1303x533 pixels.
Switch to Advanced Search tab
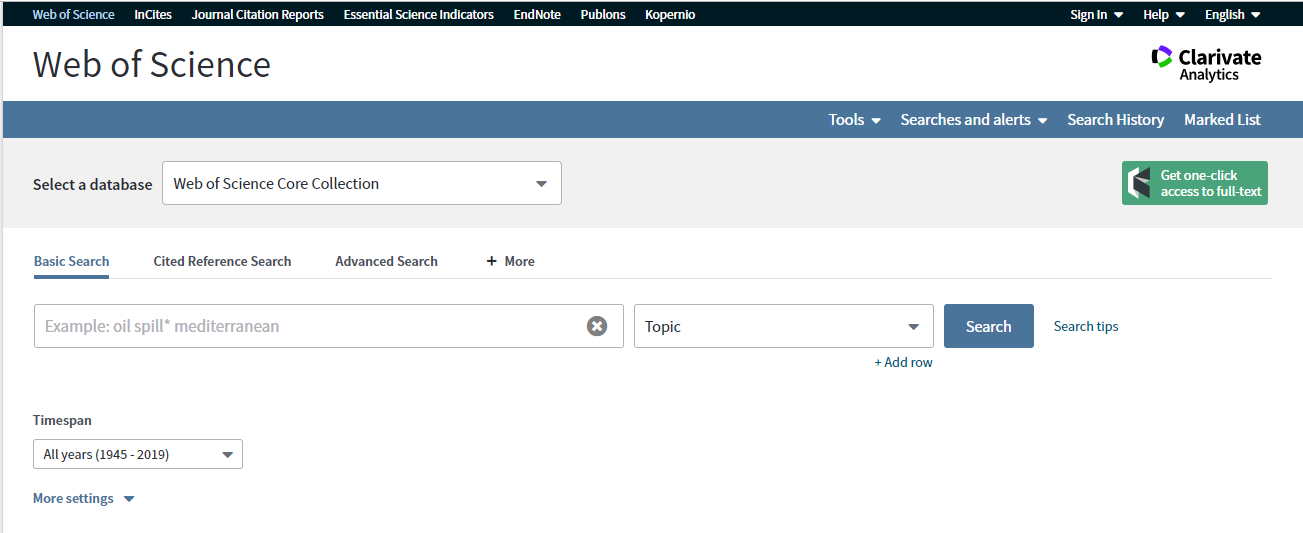click(386, 261)
